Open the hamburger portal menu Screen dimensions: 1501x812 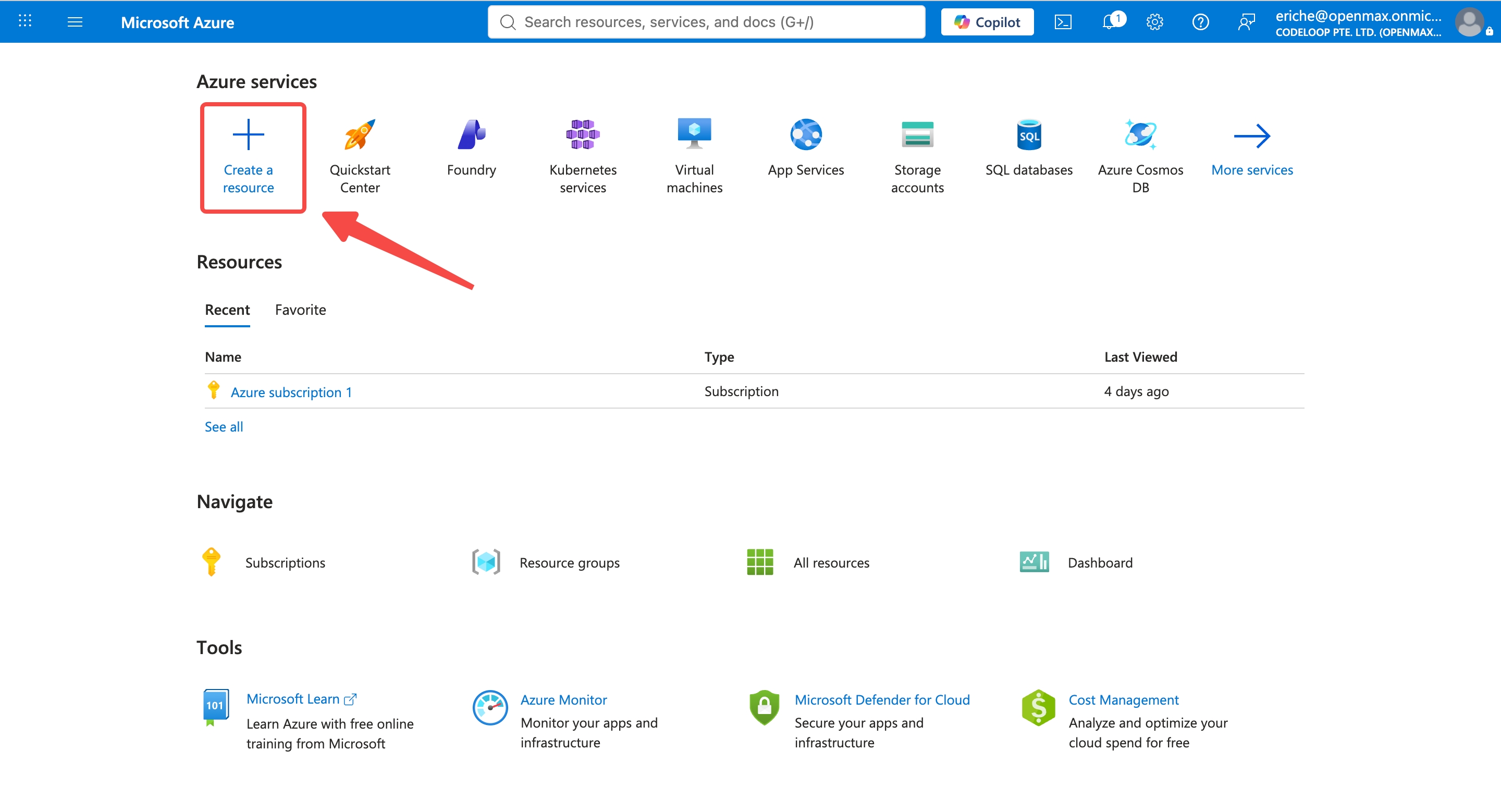75,21
